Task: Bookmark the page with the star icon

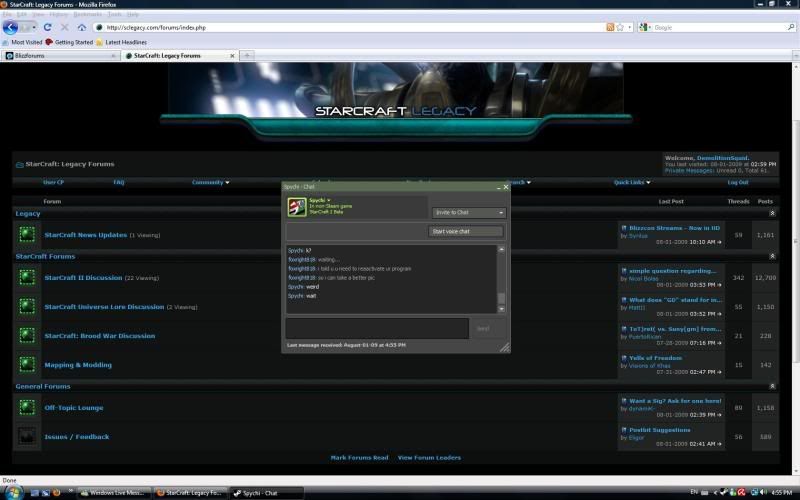Action: [622, 27]
